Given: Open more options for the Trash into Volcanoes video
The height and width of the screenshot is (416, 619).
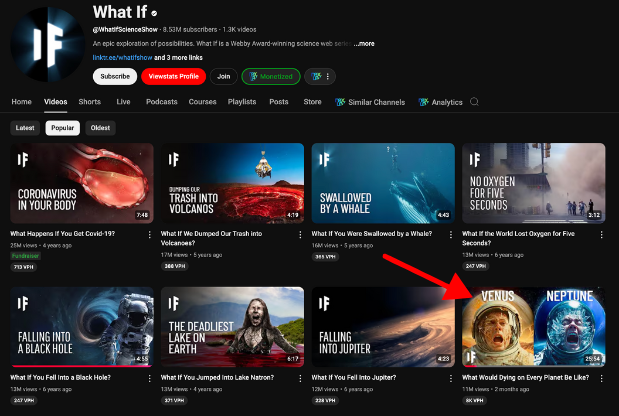Looking at the screenshot, I should [x=300, y=235].
